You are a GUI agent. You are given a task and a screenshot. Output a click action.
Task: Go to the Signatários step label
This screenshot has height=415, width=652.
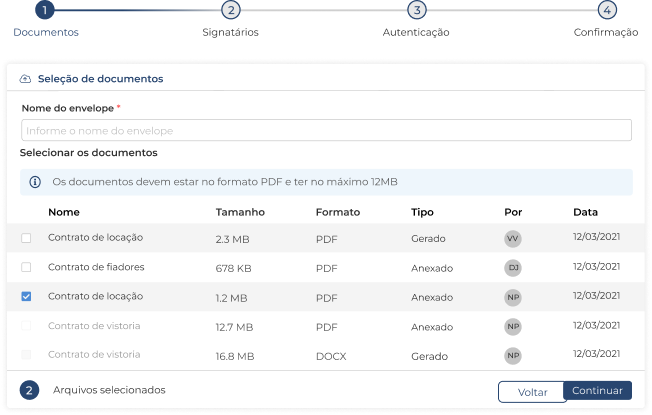tap(230, 32)
